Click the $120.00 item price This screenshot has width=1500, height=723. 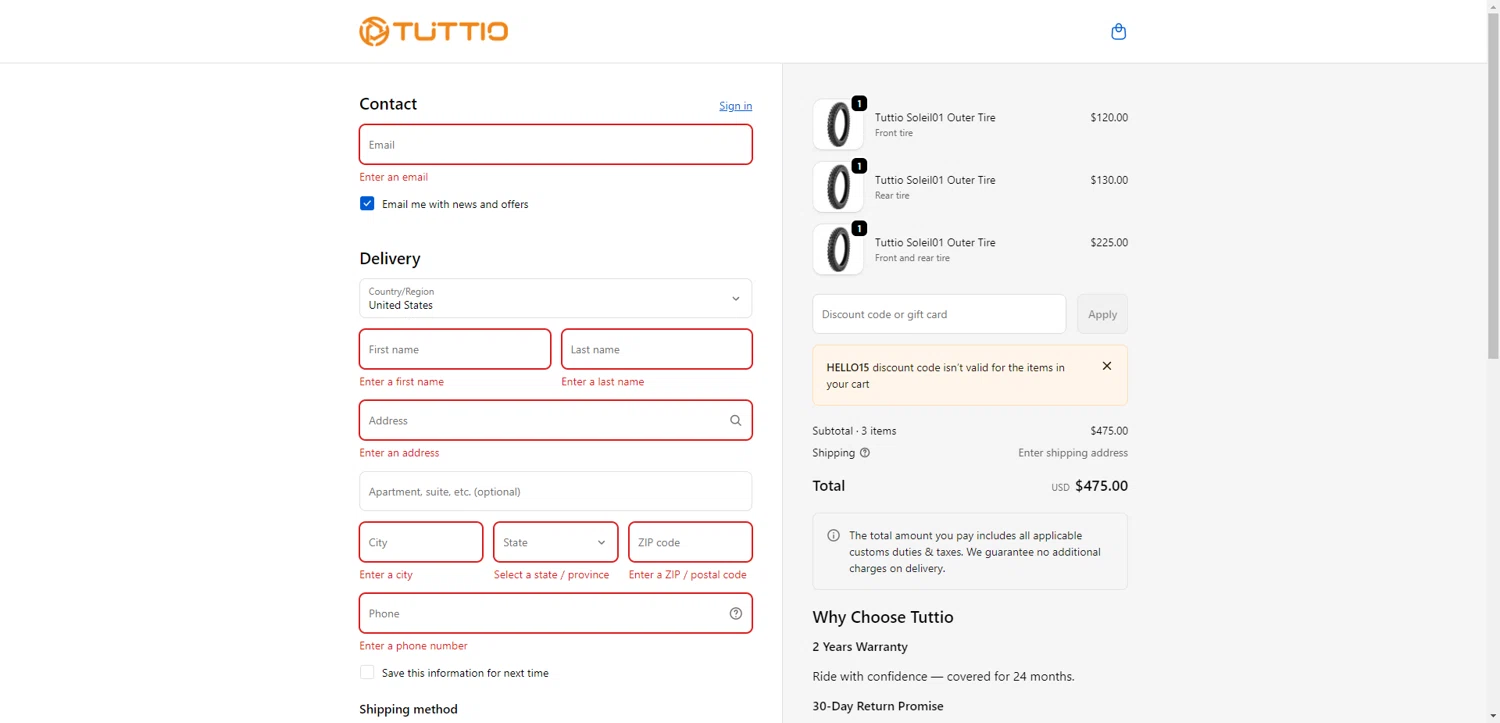(x=1109, y=118)
